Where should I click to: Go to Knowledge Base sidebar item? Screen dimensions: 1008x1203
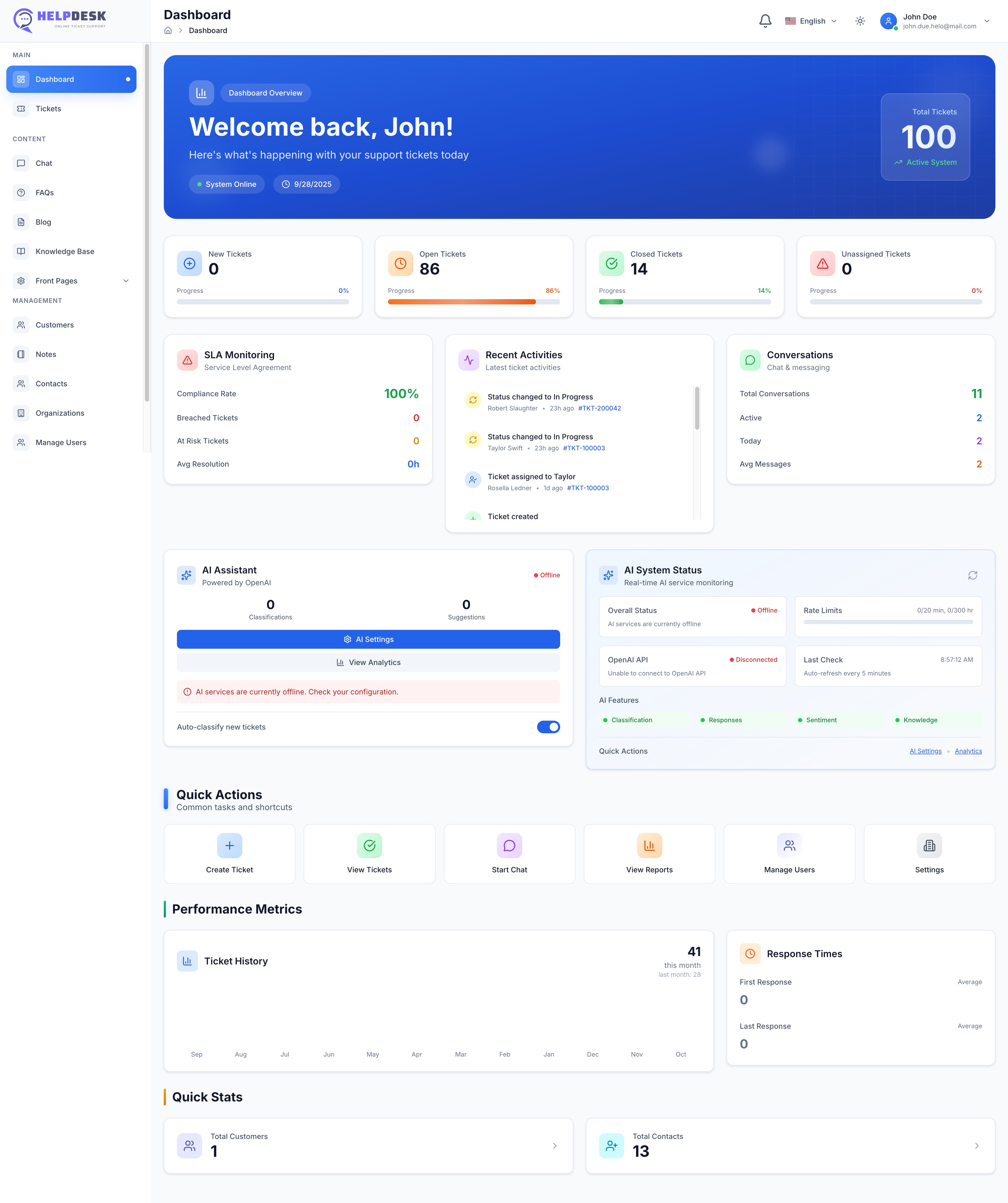[65, 251]
